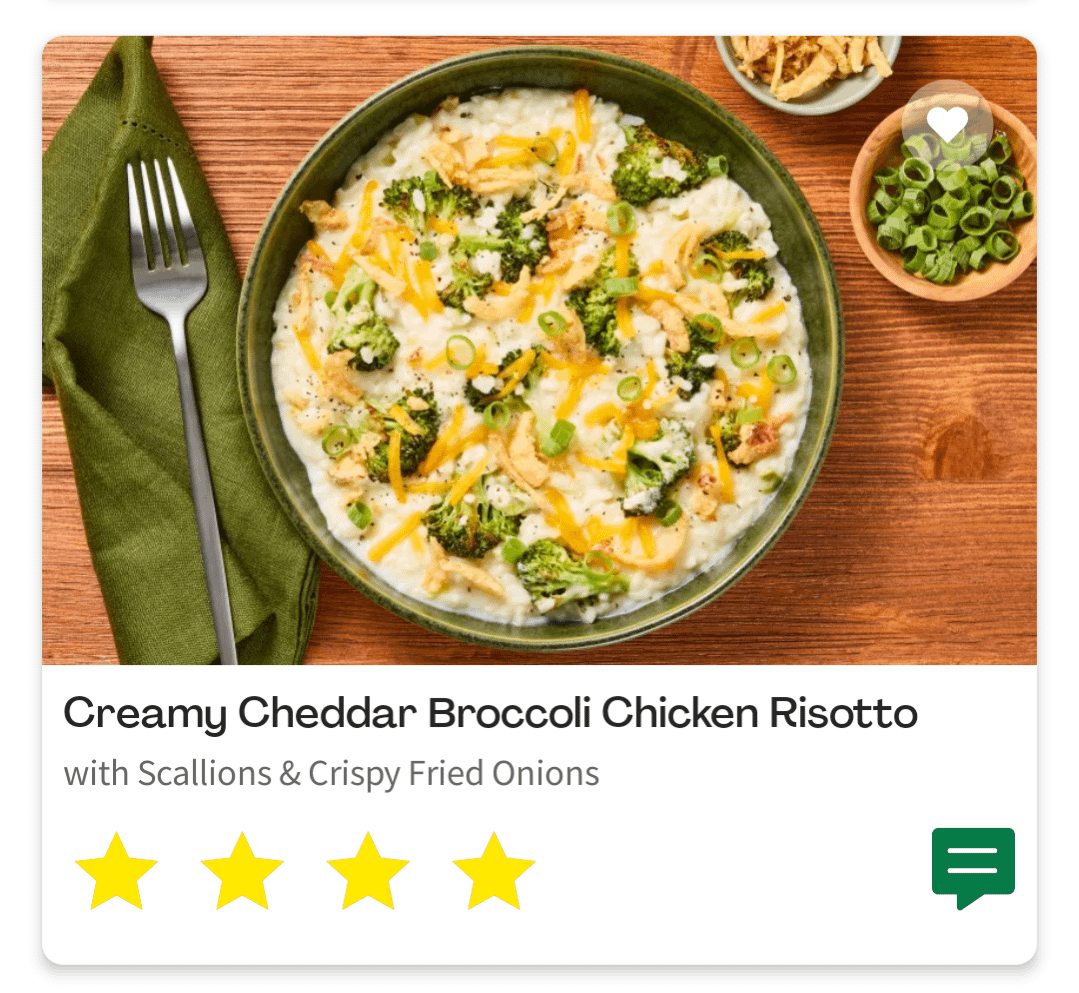The height and width of the screenshot is (993, 1079).
Task: Click the 'with Scallions & Crispy Fried Onions' subtitle
Action: pyautogui.click(x=332, y=773)
